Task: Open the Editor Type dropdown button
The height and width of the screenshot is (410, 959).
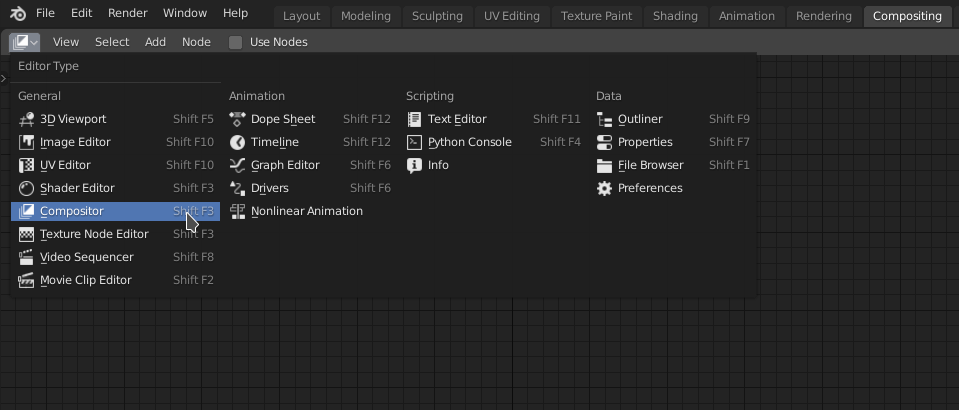Action: click(24, 42)
